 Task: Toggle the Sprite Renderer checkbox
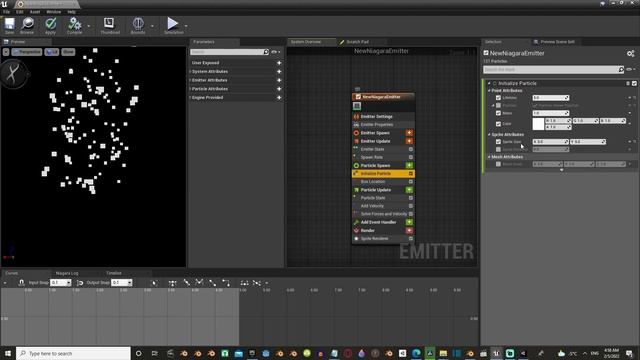click(411, 238)
